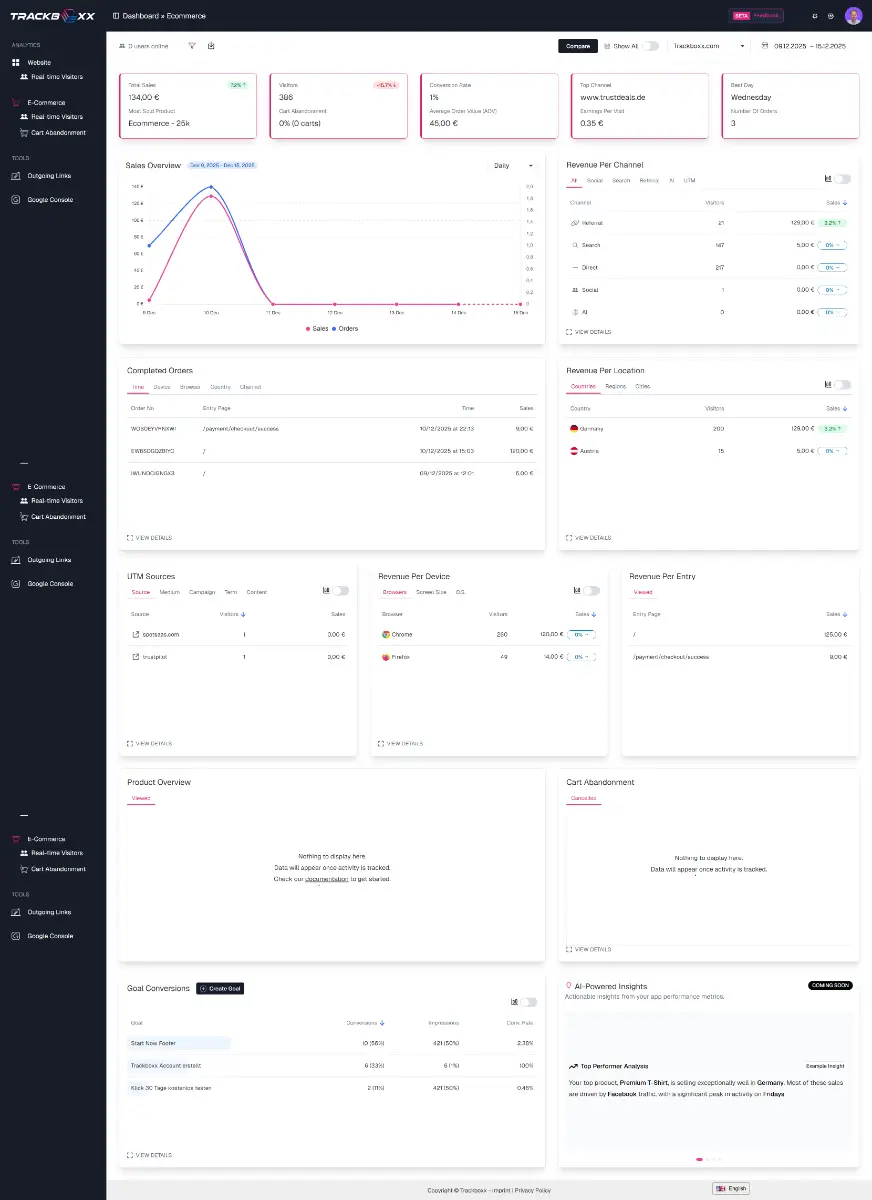Click the sidebar toggle icon before Dashboard breadcrumb
Screen dimensions: 872x1200
(x=116, y=16)
